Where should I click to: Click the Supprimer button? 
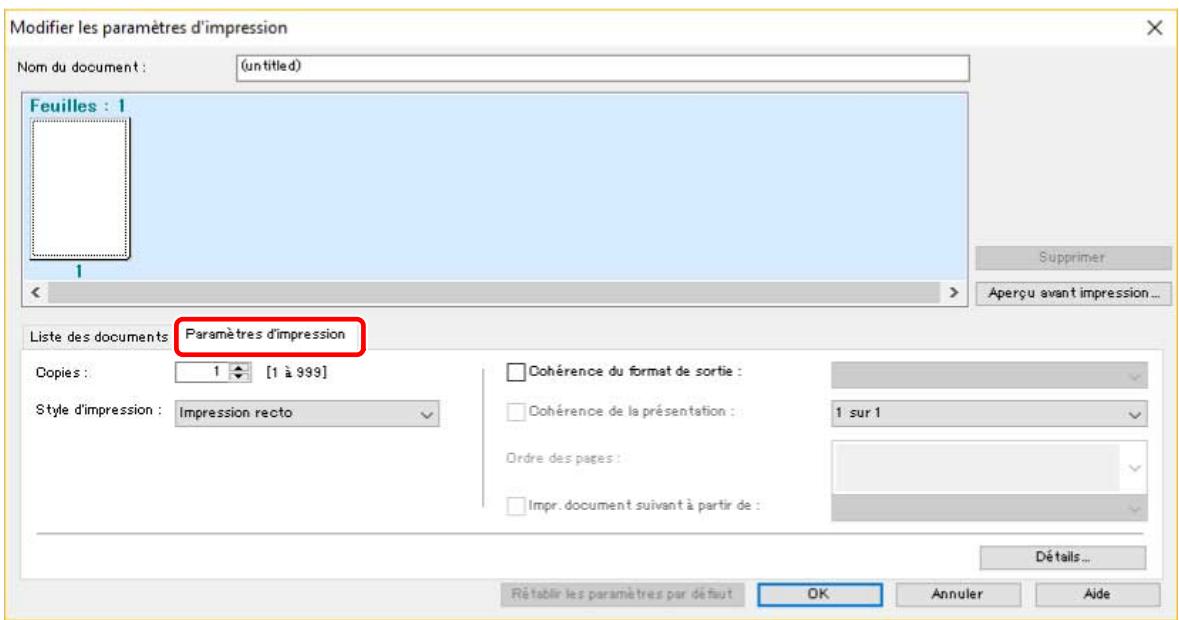coord(1072,257)
